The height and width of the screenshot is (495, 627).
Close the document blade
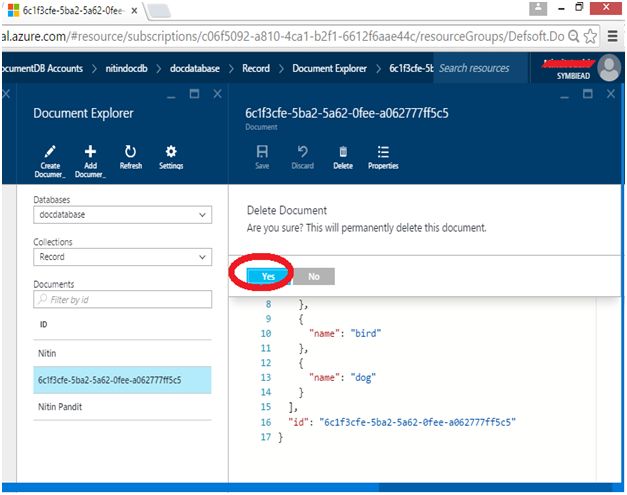click(611, 94)
